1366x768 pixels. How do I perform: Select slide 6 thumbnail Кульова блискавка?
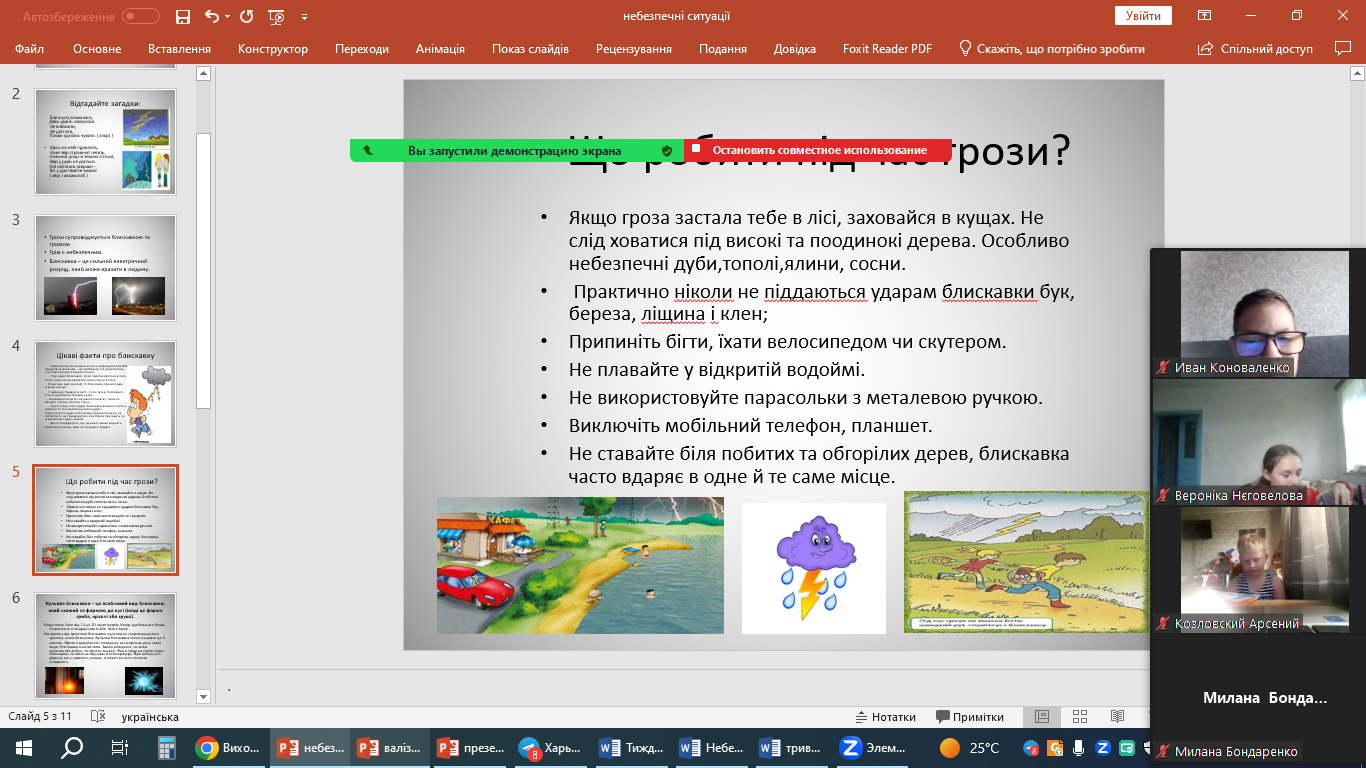[105, 645]
